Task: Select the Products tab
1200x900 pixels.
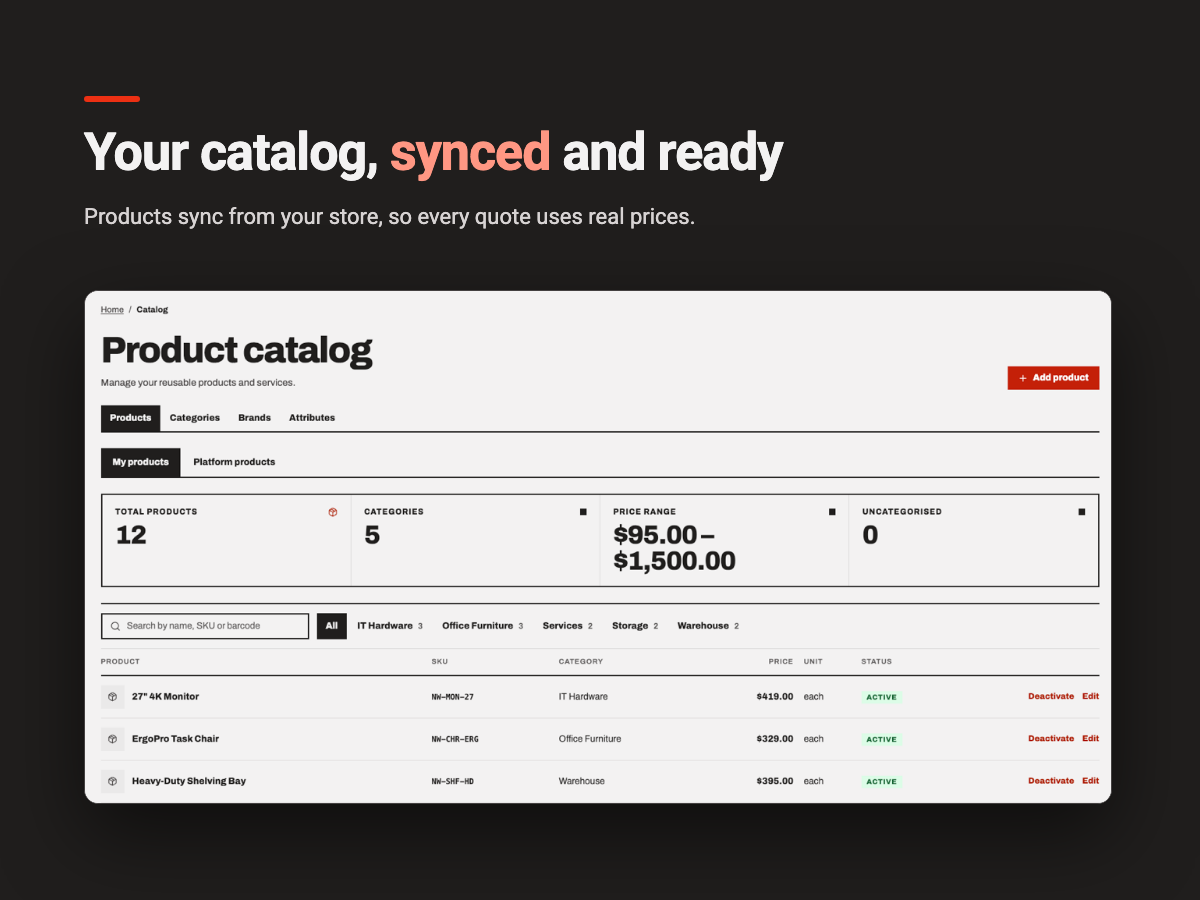Action: [131, 418]
